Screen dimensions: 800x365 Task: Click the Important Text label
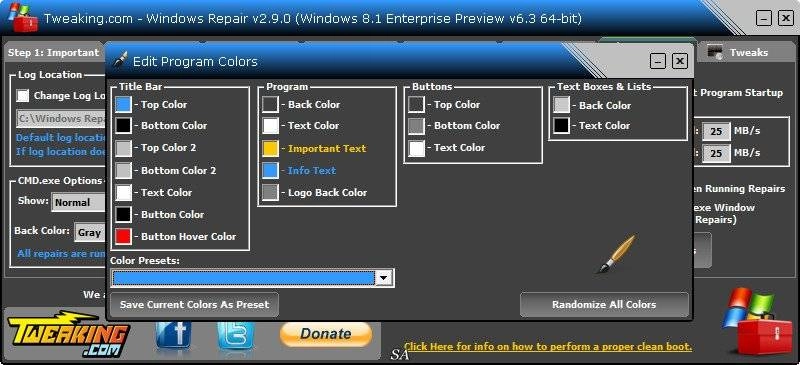tap(327, 149)
